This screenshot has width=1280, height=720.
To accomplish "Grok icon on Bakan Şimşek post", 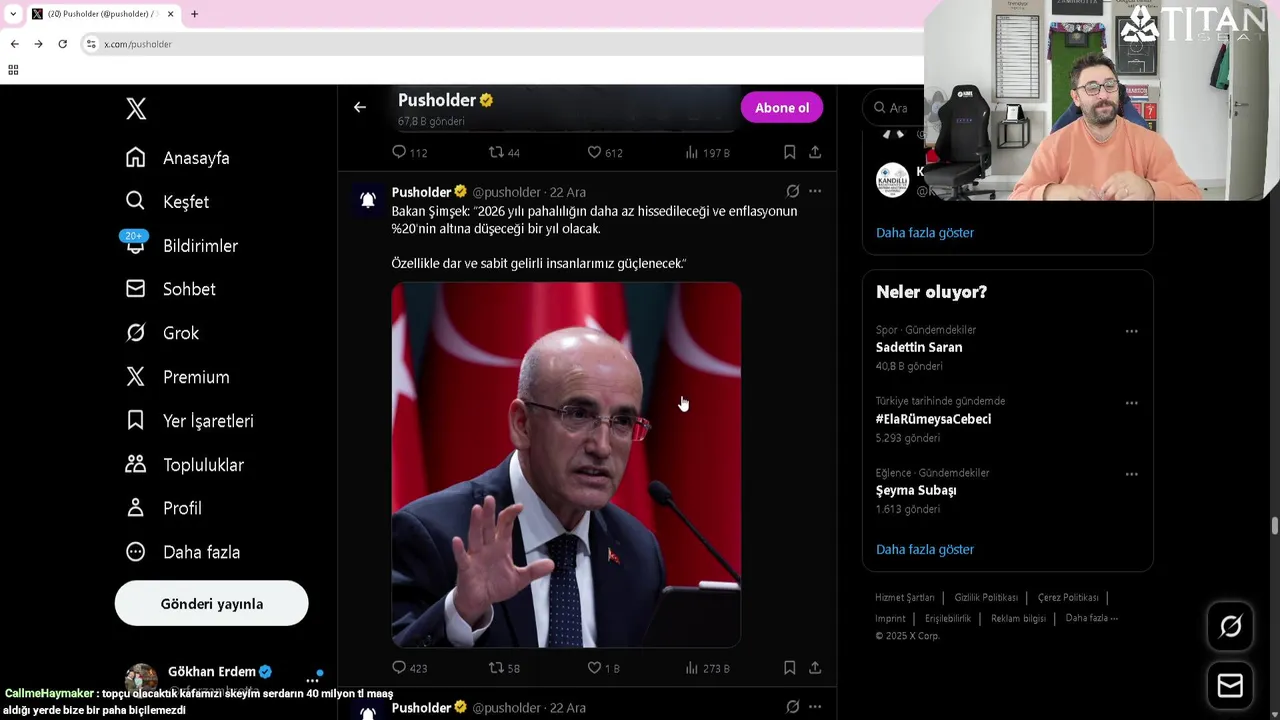I will click(x=792, y=191).
